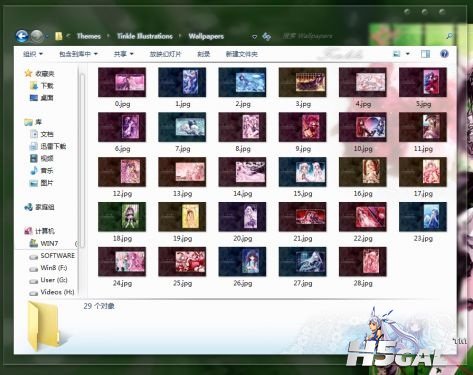This screenshot has height=375, width=473.
Task: Click the file name 2.jpg
Action: 243,104
